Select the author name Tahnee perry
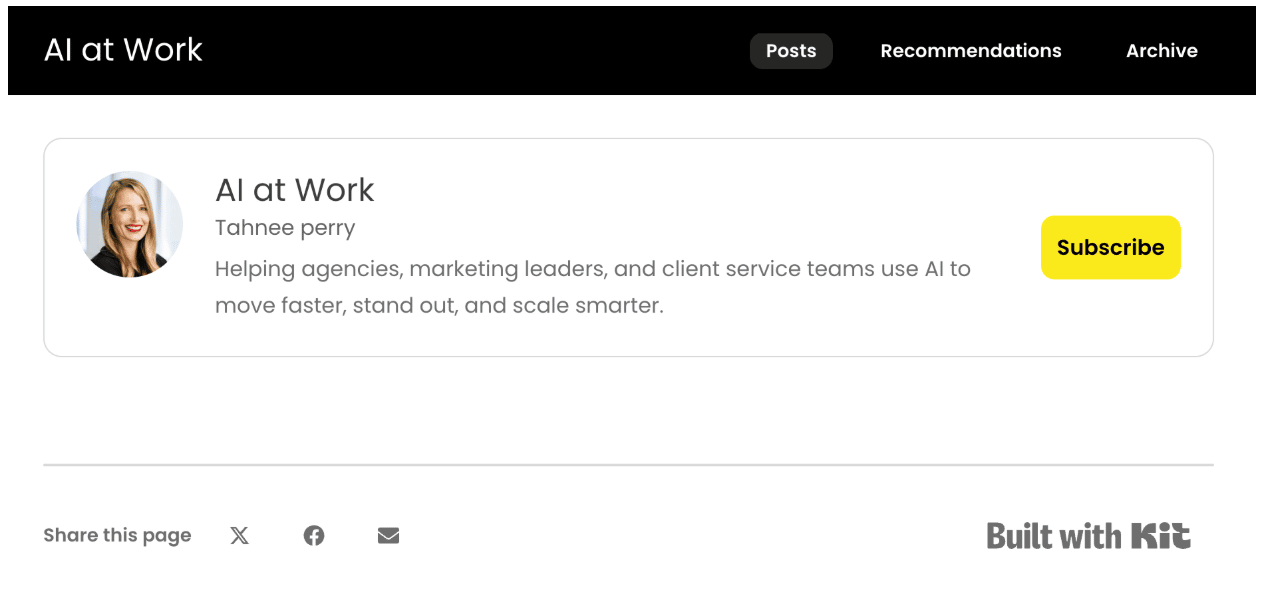This screenshot has width=1264, height=602. (285, 228)
